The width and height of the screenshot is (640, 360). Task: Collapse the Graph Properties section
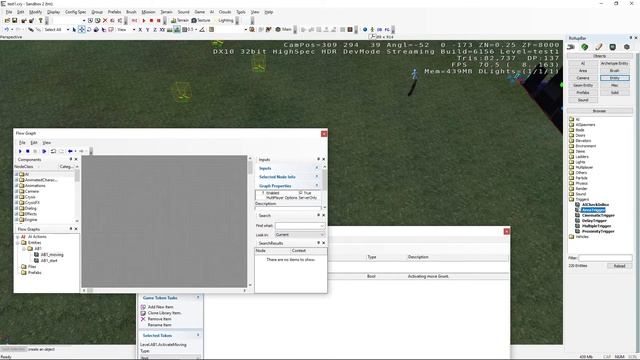[317, 186]
